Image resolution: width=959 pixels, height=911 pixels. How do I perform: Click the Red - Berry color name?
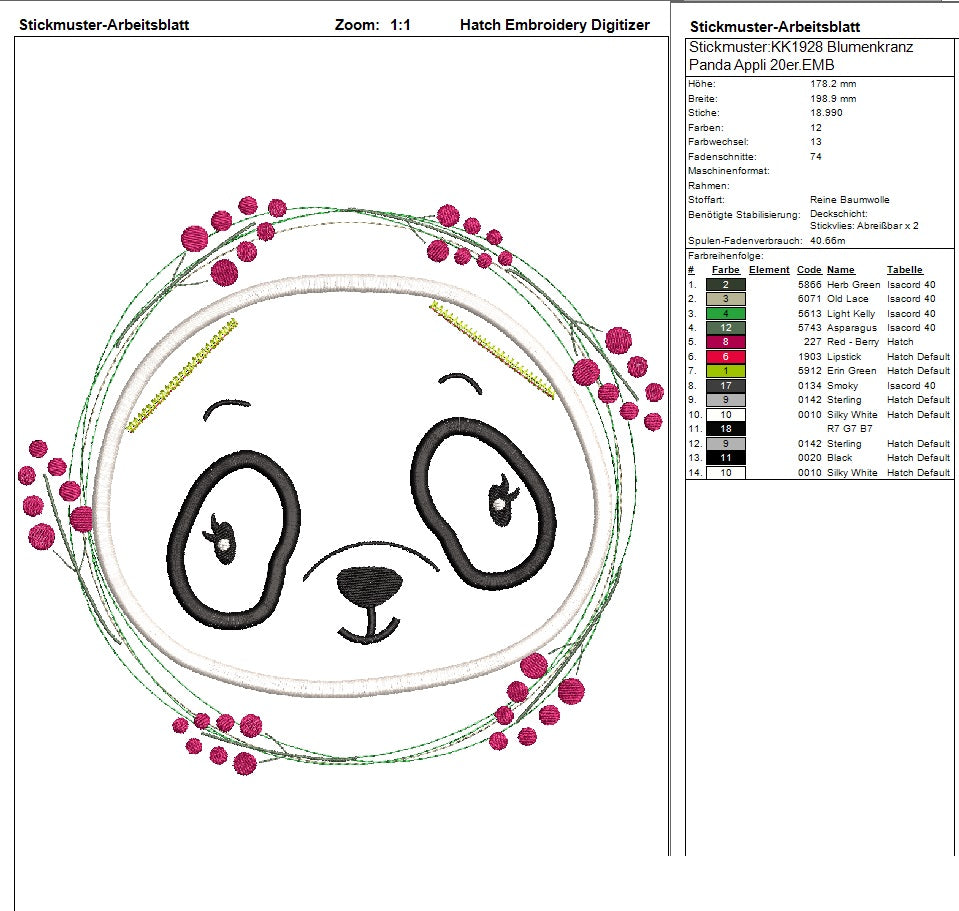pyautogui.click(x=853, y=342)
